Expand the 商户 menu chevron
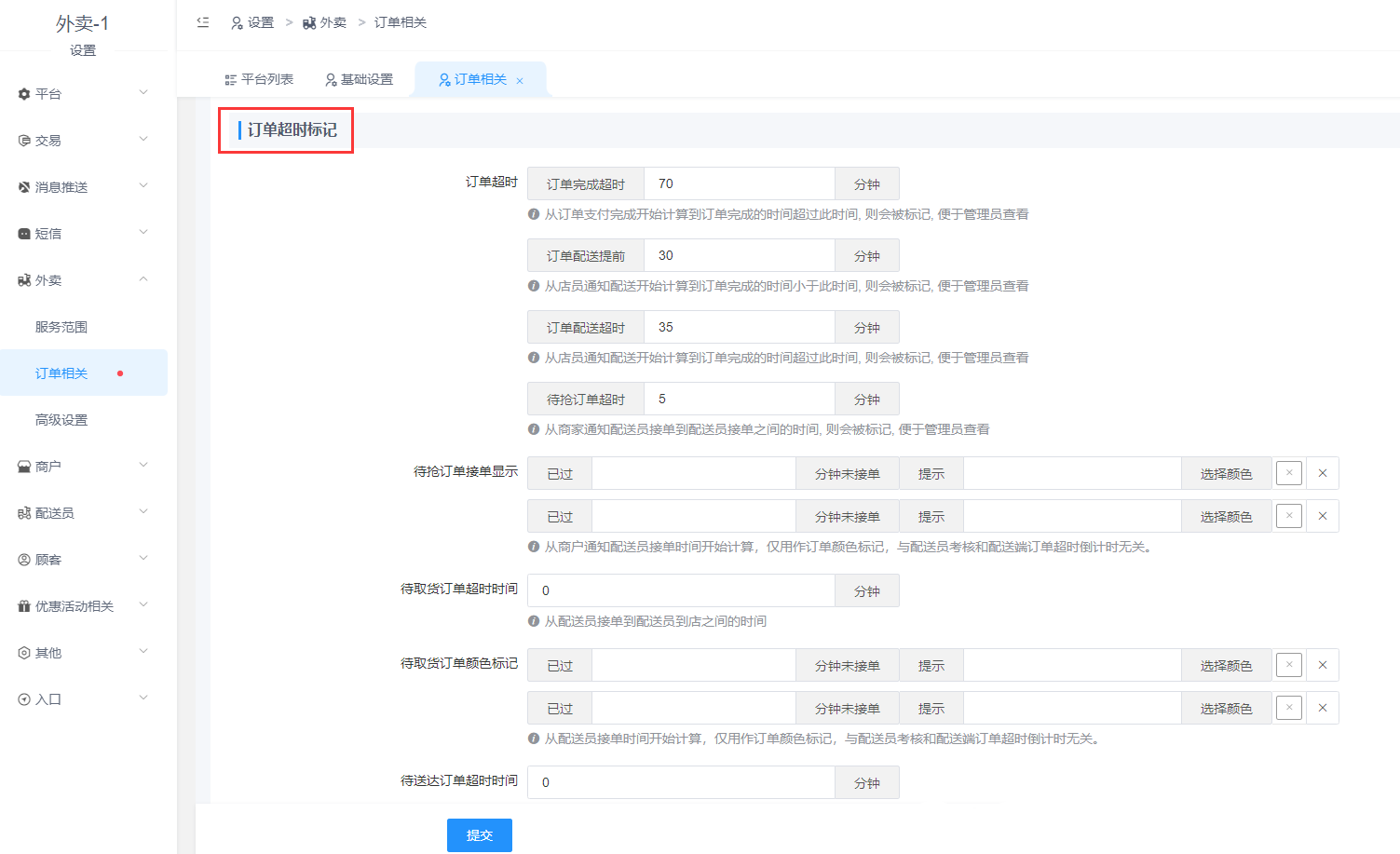Viewport: 1400px width, 854px height. (143, 466)
